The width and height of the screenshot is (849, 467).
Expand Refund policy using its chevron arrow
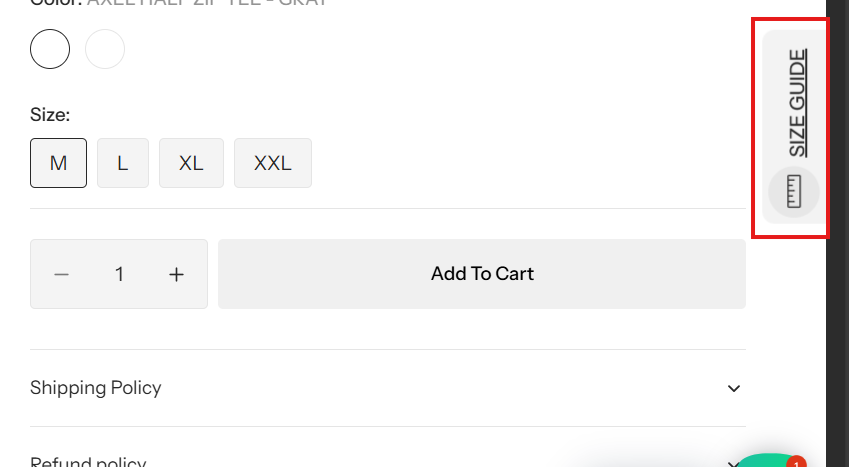click(734, 463)
